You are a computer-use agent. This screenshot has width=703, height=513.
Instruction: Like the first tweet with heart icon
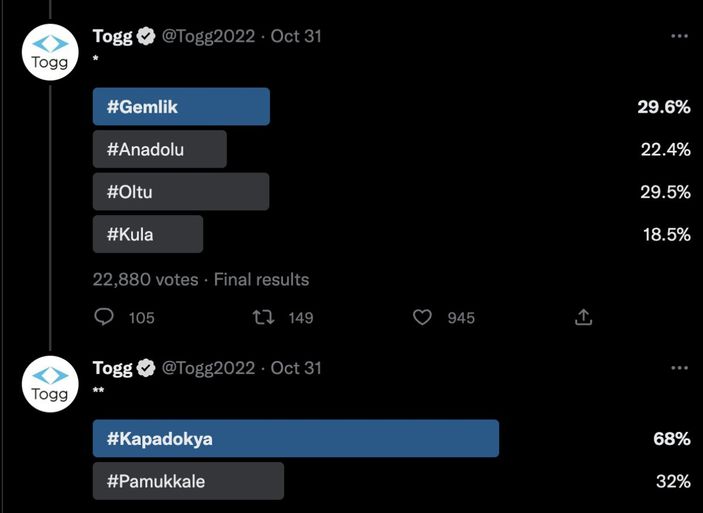pyautogui.click(x=422, y=317)
